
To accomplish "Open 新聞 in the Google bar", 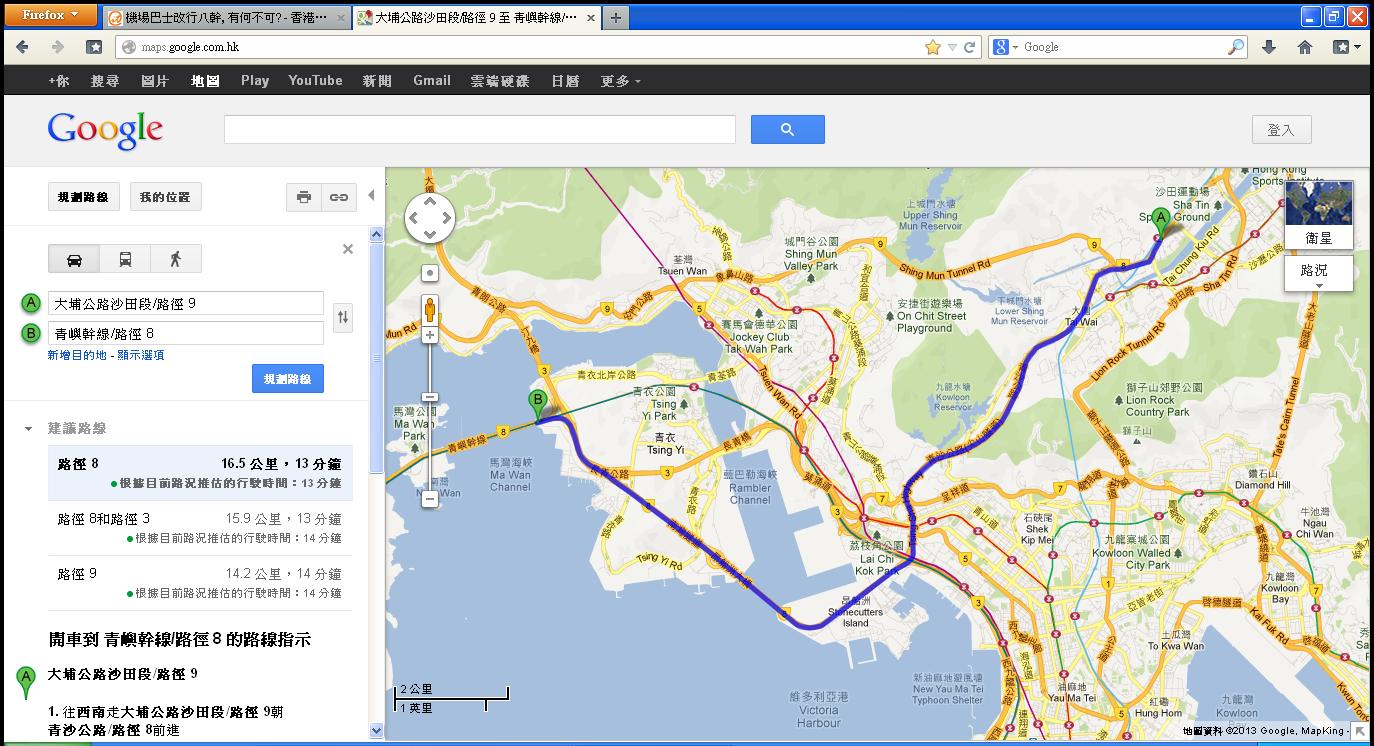I will pyautogui.click(x=378, y=81).
